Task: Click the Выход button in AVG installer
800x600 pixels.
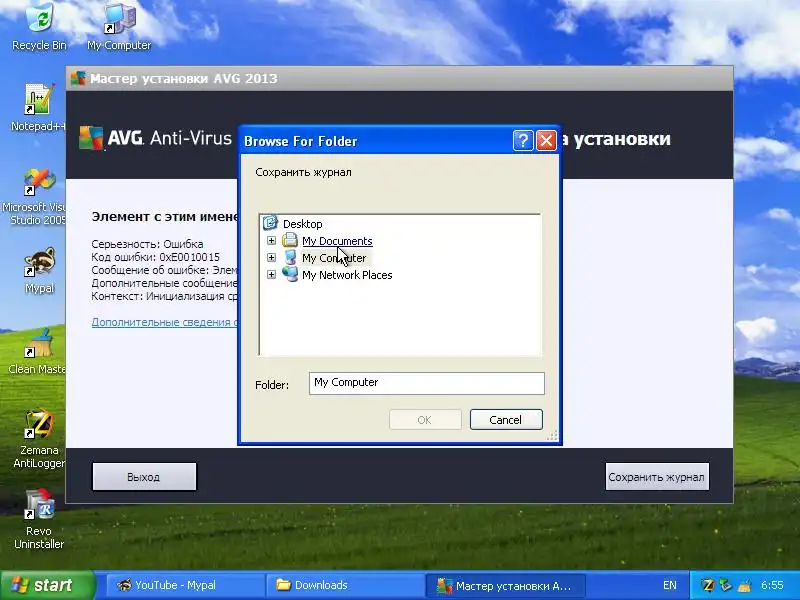Action: pos(144,477)
